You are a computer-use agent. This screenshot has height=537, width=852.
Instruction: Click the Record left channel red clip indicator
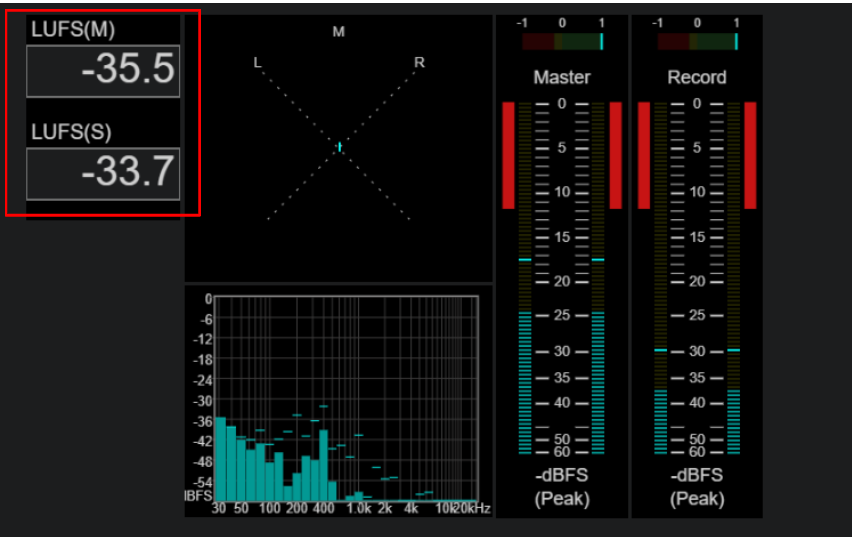(x=644, y=155)
